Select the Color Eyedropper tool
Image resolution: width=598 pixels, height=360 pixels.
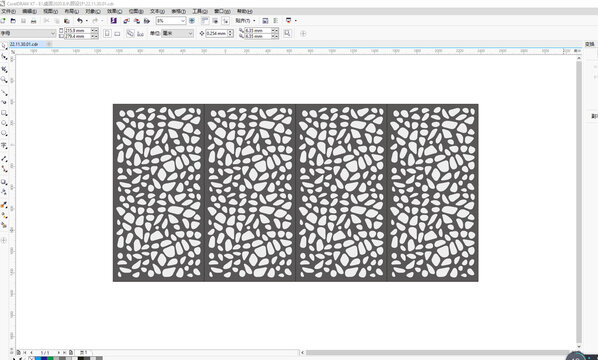4,205
